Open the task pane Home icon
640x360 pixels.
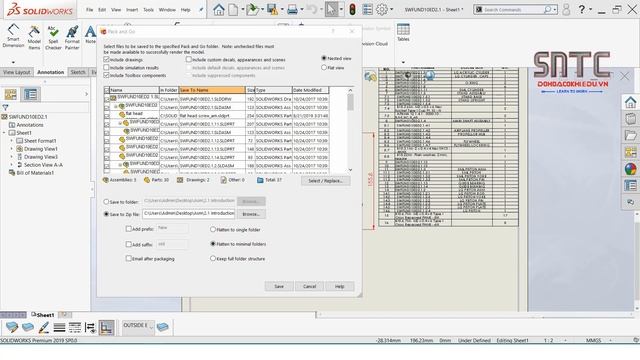pyautogui.click(x=631, y=102)
